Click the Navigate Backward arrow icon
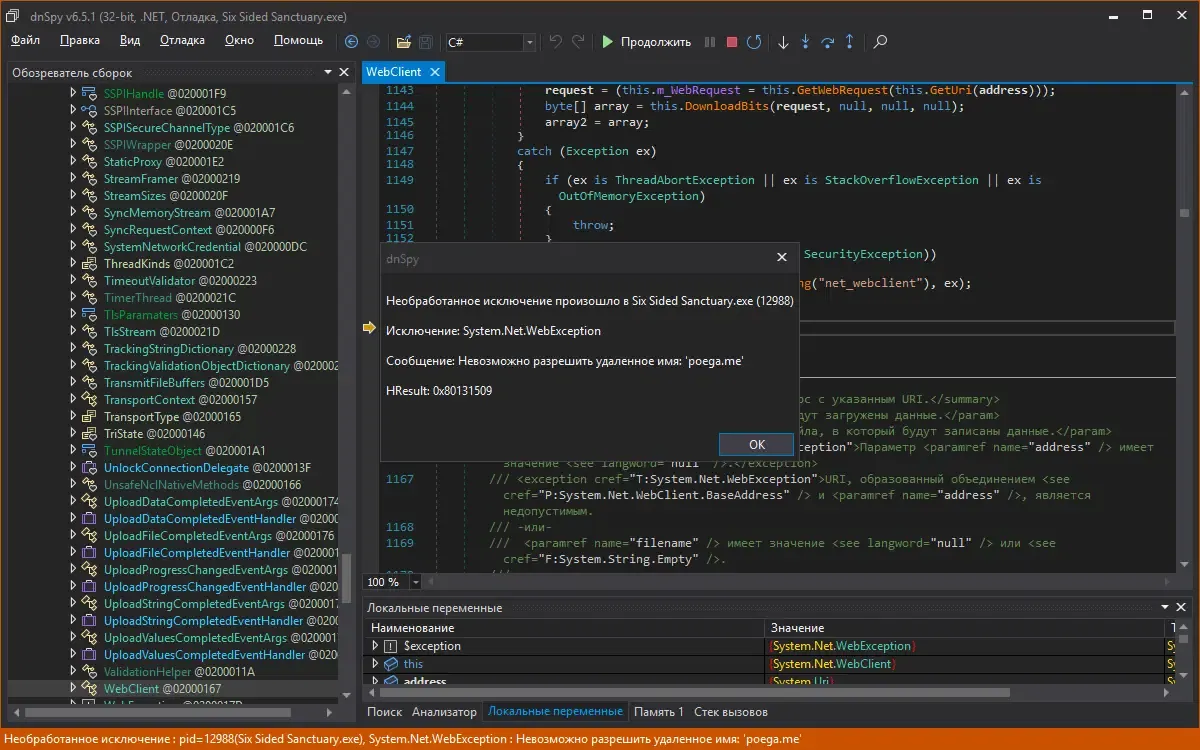The height and width of the screenshot is (750, 1200). click(x=351, y=42)
